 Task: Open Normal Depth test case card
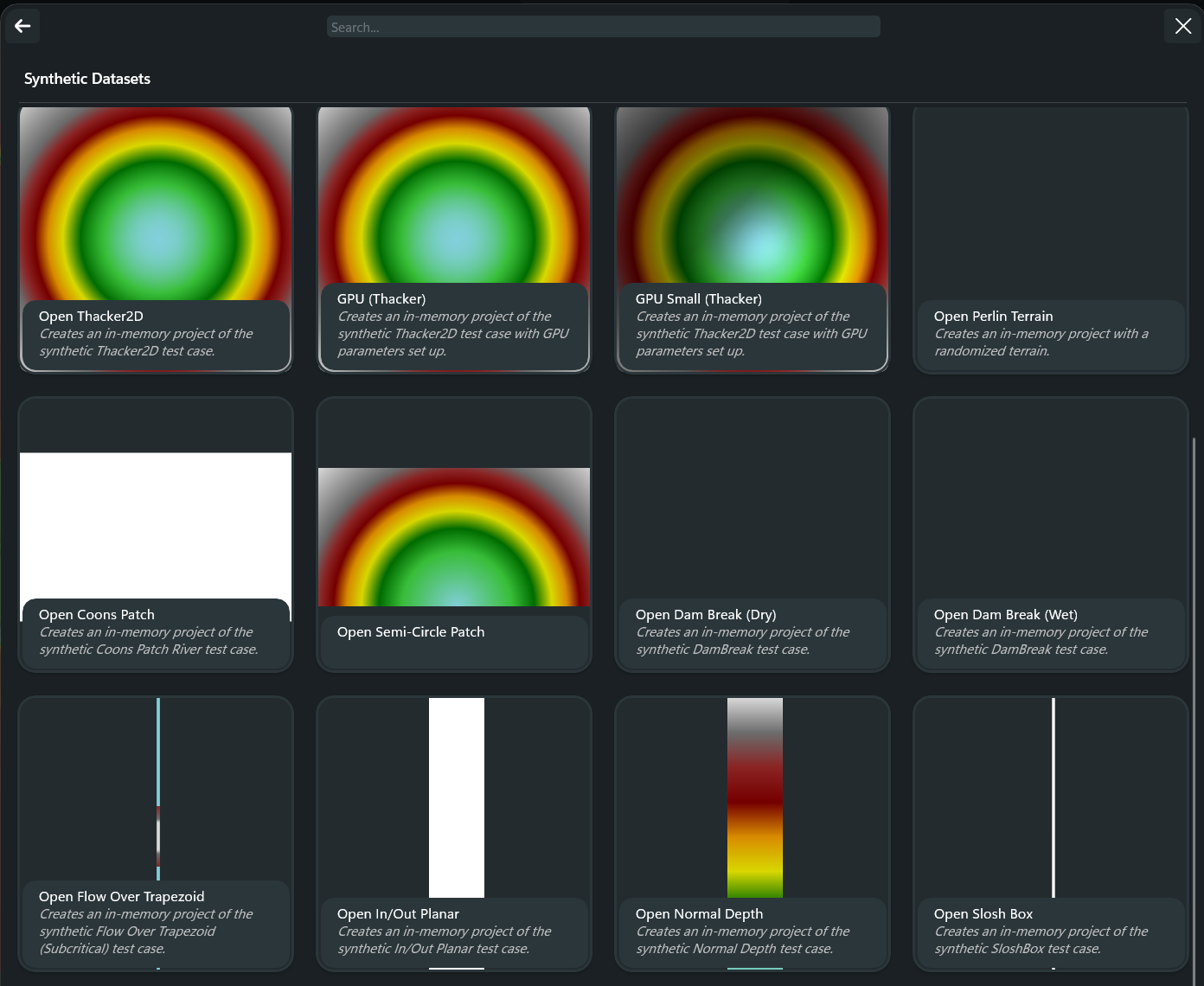click(752, 932)
